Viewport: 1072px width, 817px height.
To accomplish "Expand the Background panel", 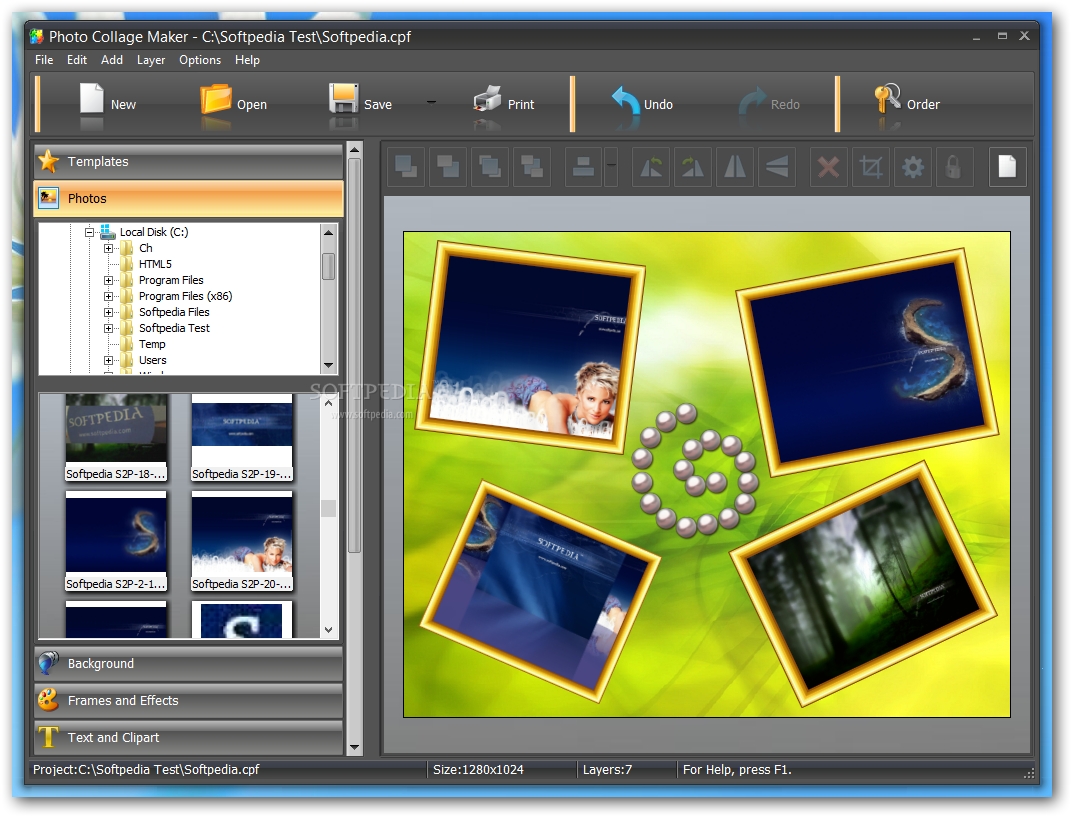I will coord(188,663).
